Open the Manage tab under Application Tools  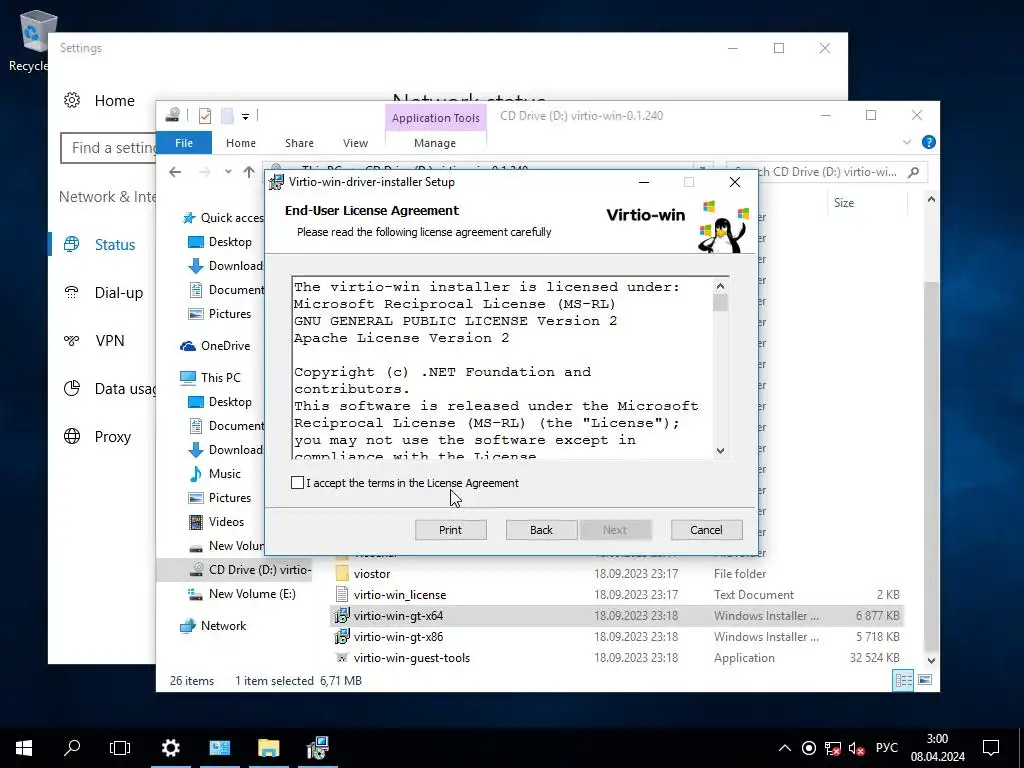(x=435, y=142)
